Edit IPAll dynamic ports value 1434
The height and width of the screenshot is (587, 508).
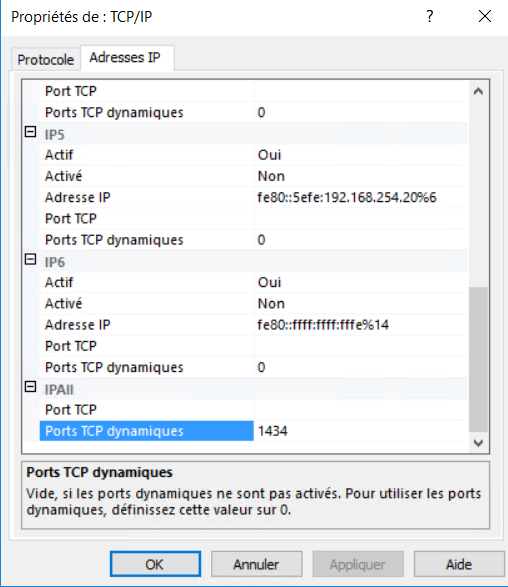361,431
